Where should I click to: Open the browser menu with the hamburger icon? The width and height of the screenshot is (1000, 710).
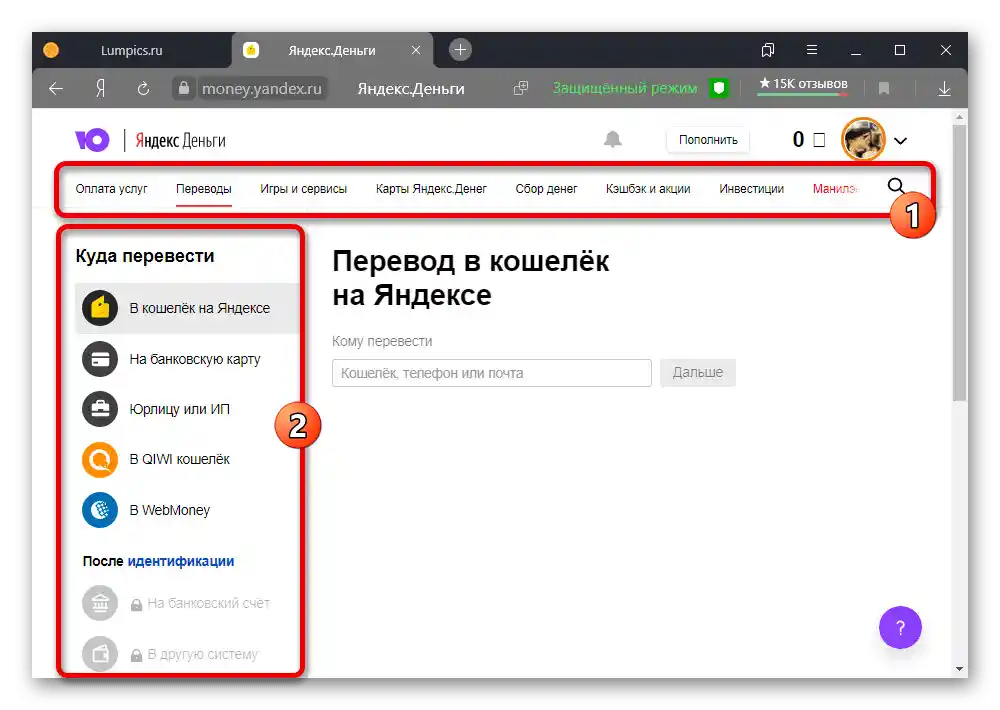[x=812, y=50]
